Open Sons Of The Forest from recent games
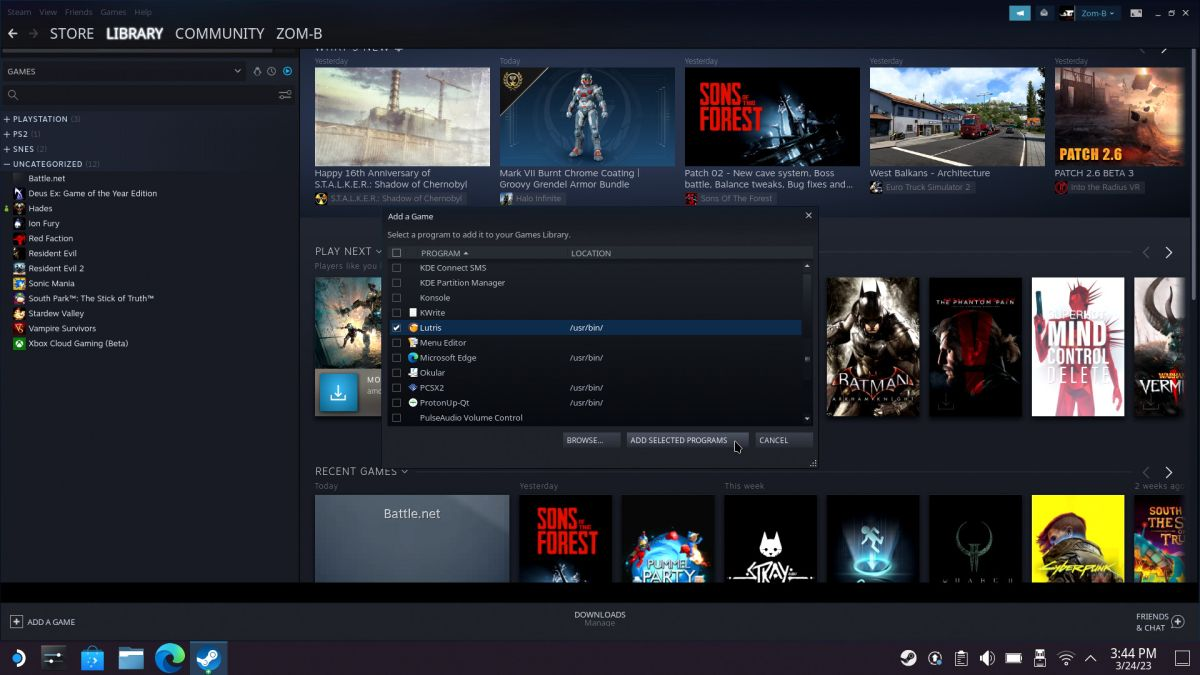The width and height of the screenshot is (1200, 675). [x=564, y=538]
